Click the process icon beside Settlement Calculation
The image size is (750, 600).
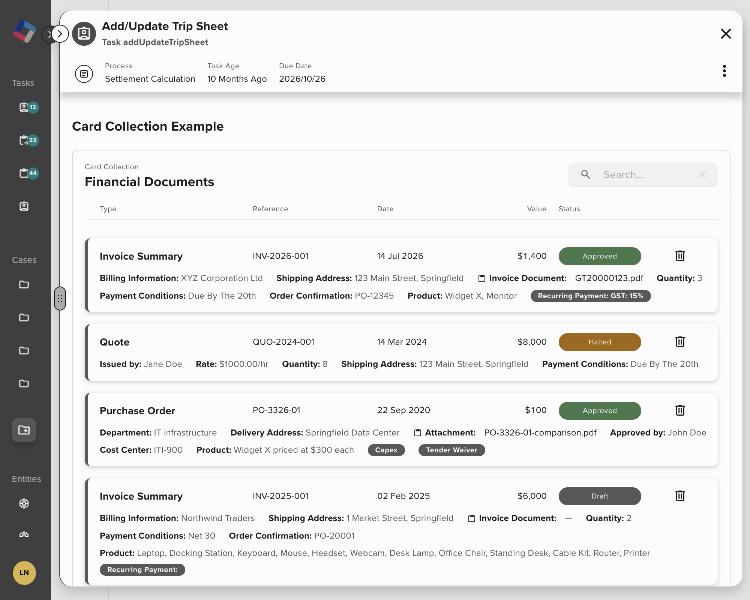[x=84, y=74]
